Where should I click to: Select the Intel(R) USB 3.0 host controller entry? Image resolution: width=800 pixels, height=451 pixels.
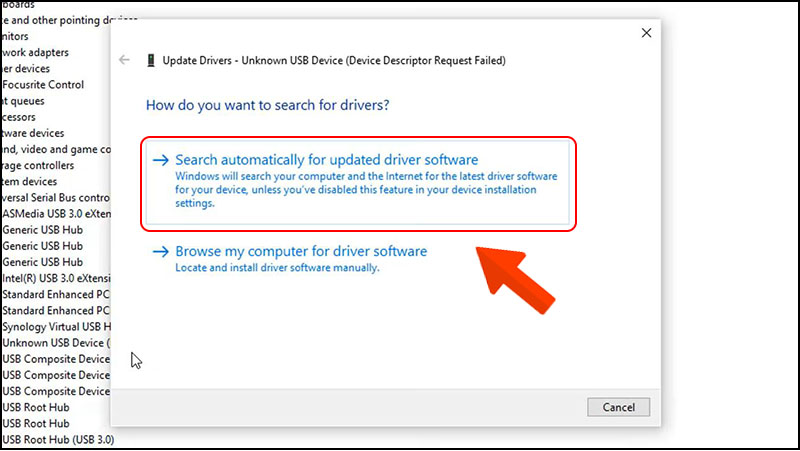pos(55,278)
